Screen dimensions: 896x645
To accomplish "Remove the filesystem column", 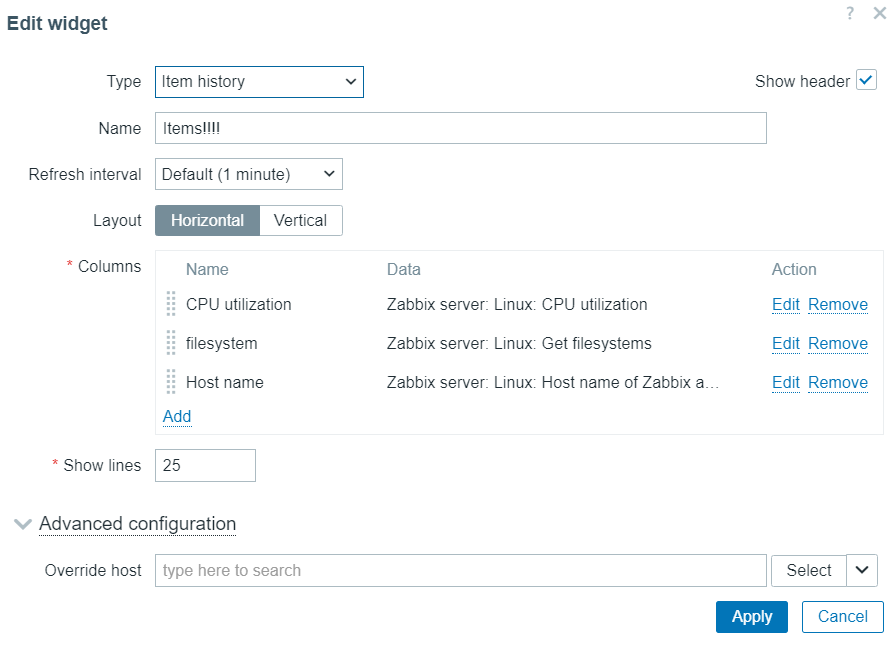I will (838, 343).
